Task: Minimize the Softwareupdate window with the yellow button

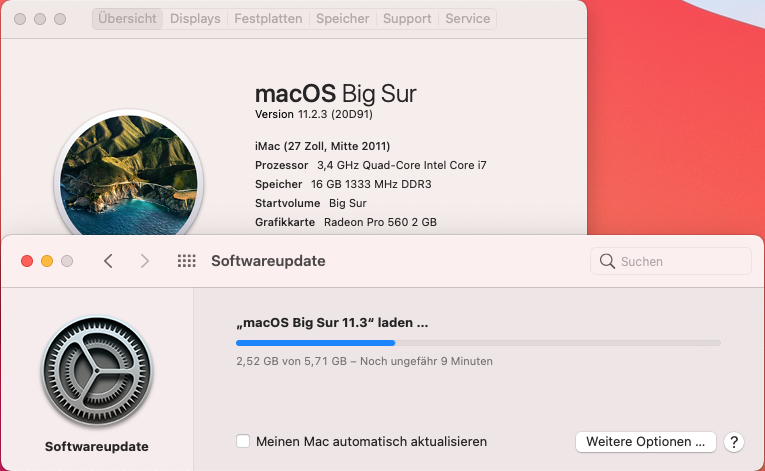Action: tap(47, 261)
